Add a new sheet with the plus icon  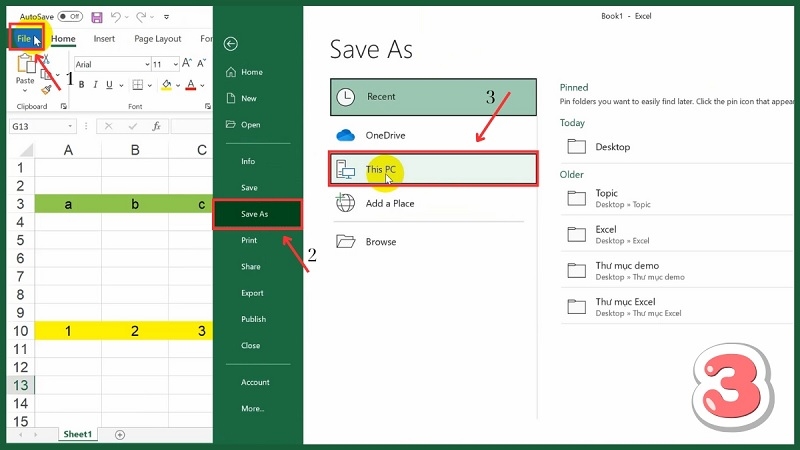(120, 435)
